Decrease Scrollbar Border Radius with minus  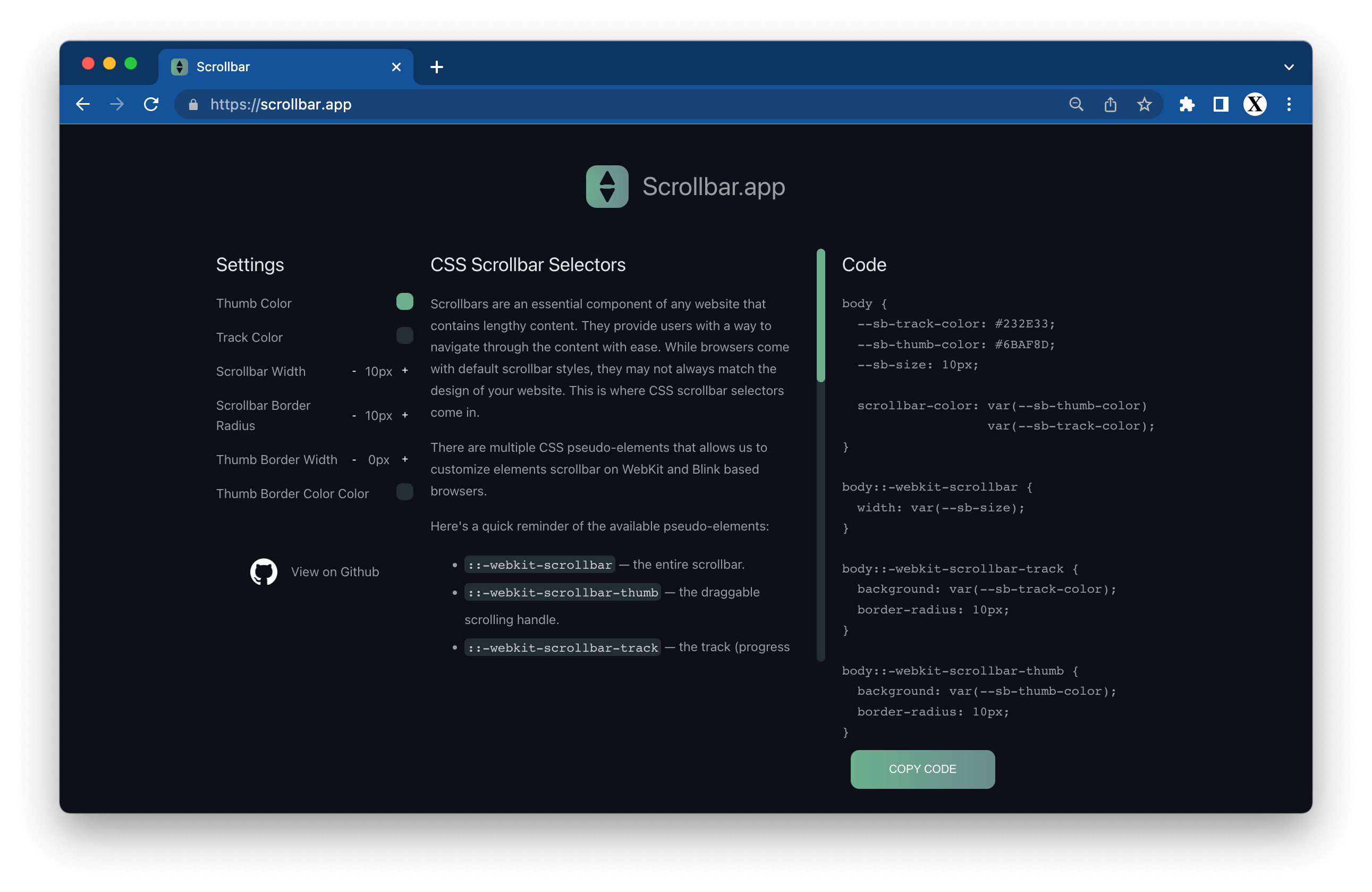tap(354, 416)
